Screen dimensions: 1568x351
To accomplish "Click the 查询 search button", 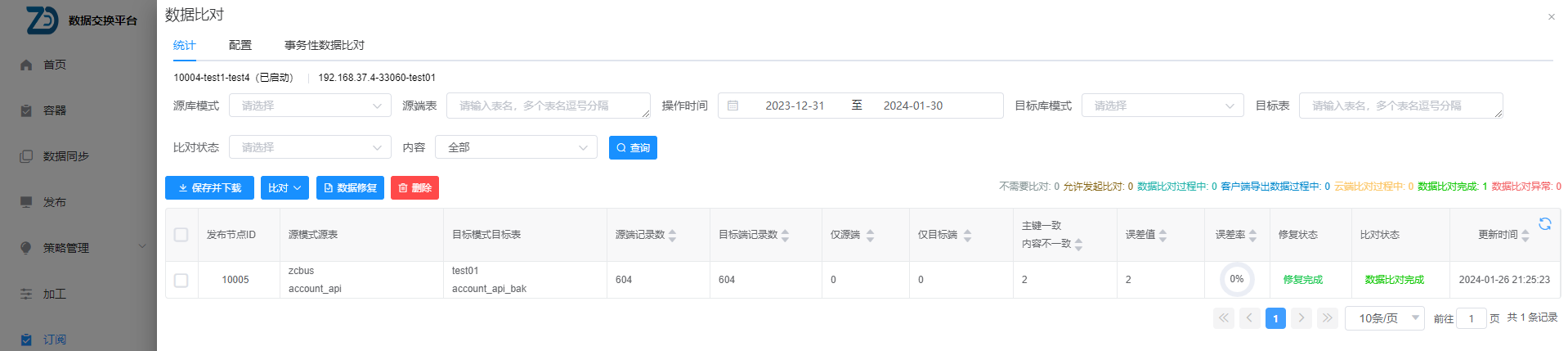I will click(633, 147).
